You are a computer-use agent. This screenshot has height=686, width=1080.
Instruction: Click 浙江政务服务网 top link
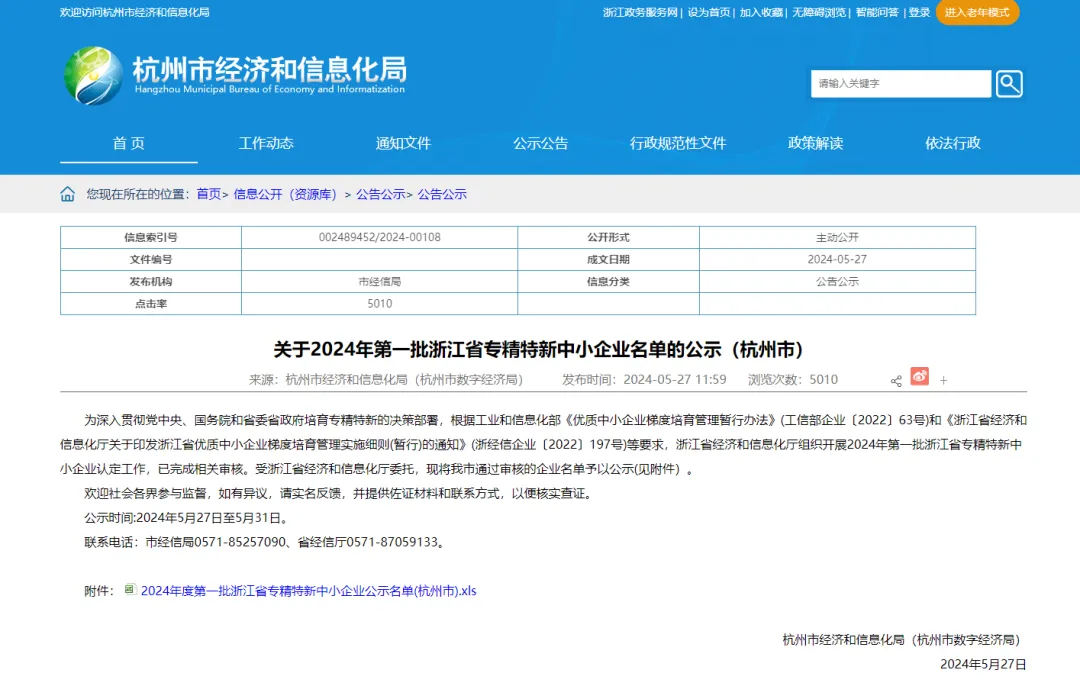[640, 12]
